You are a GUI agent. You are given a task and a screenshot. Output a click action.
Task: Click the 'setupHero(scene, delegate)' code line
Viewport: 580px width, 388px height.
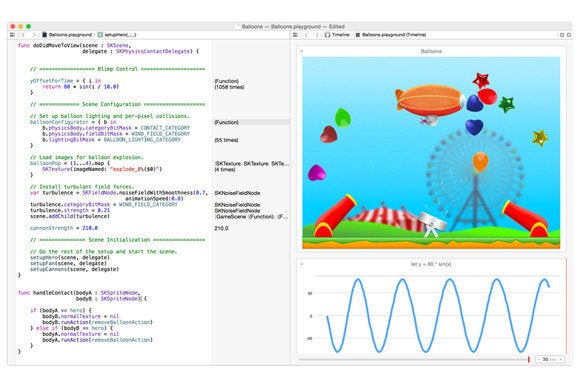(x=70, y=257)
